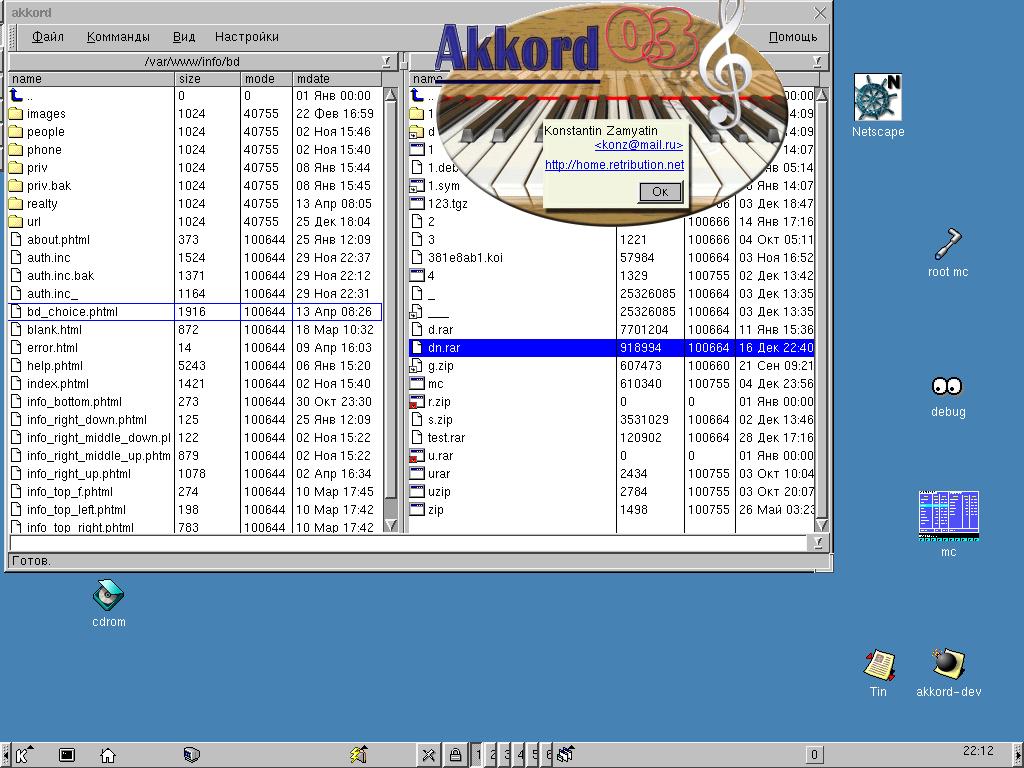Open the Настройки menu
Viewport: 1024px width, 768px height.
click(247, 37)
